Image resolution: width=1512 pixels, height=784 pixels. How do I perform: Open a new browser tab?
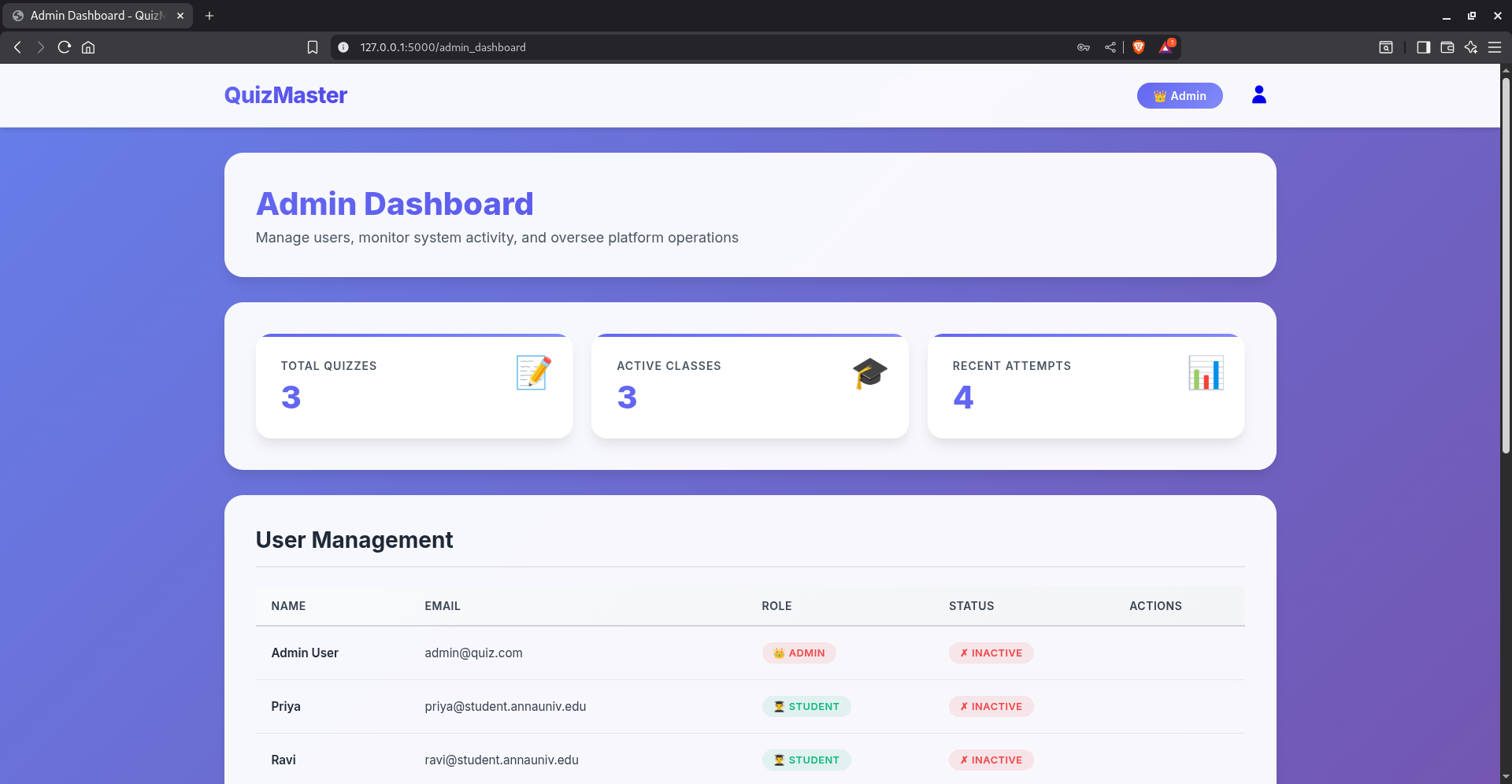click(x=209, y=16)
